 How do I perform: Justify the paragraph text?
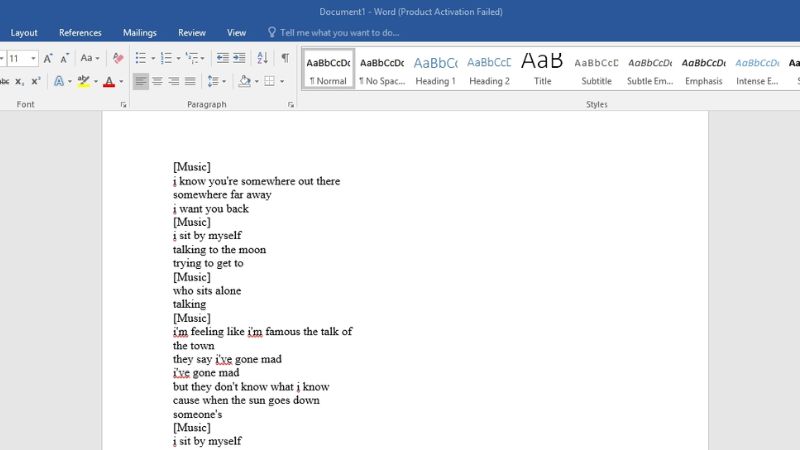tap(190, 81)
